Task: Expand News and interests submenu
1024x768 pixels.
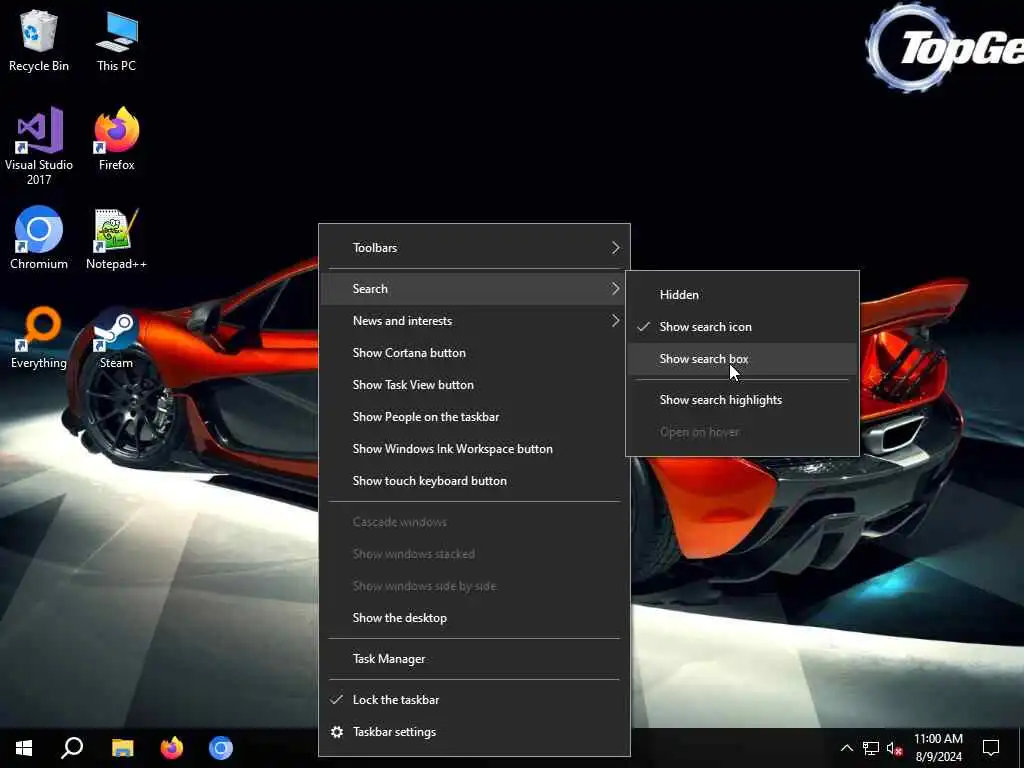Action: (x=474, y=321)
